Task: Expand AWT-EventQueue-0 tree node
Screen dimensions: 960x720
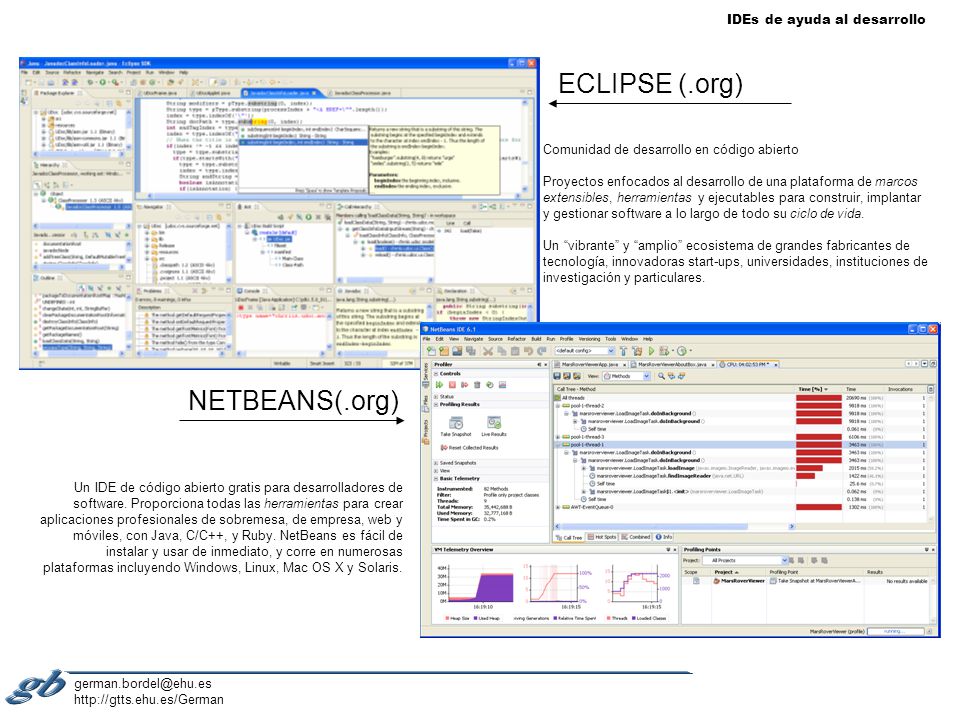Action: [558, 507]
